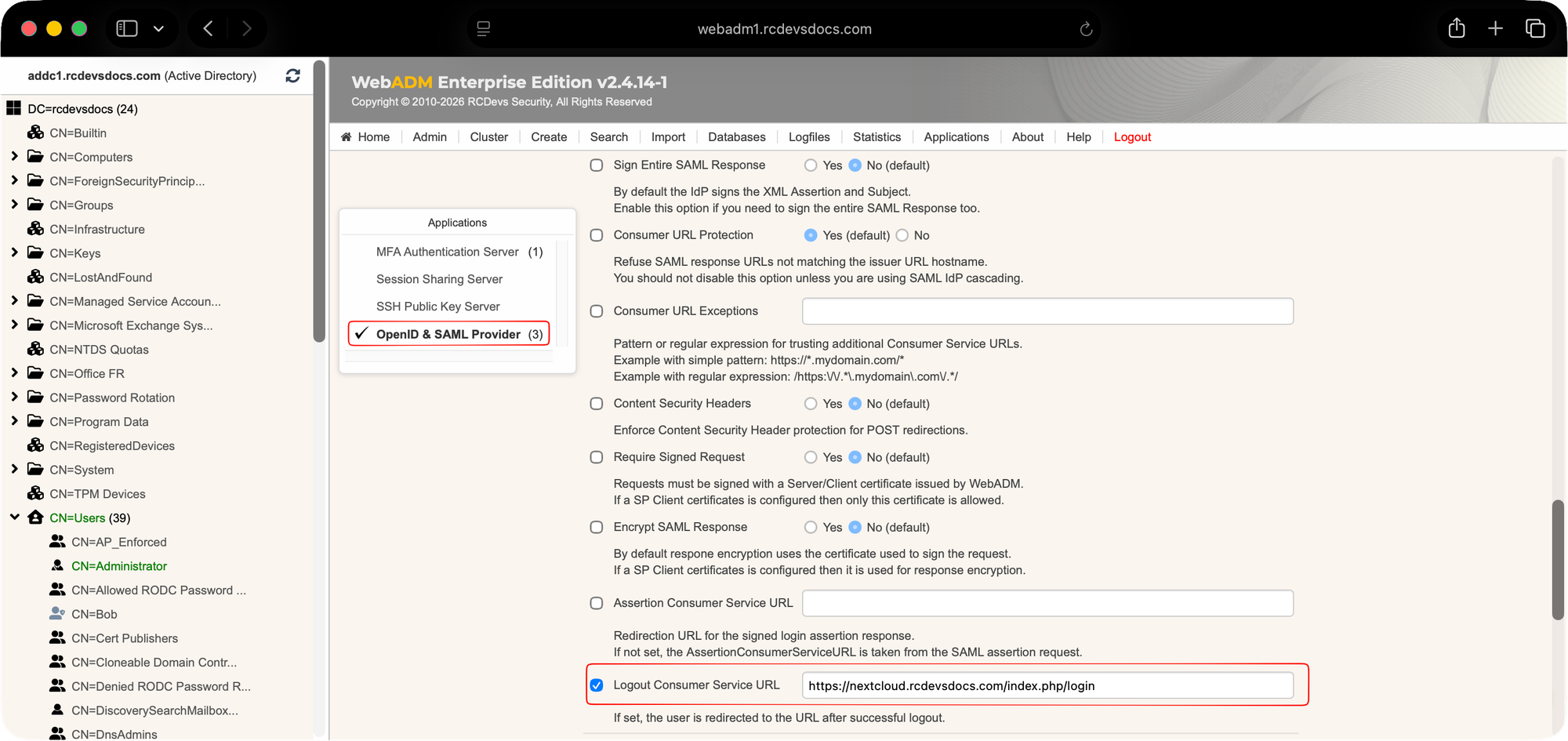Open the Statistics menu item

877,137
